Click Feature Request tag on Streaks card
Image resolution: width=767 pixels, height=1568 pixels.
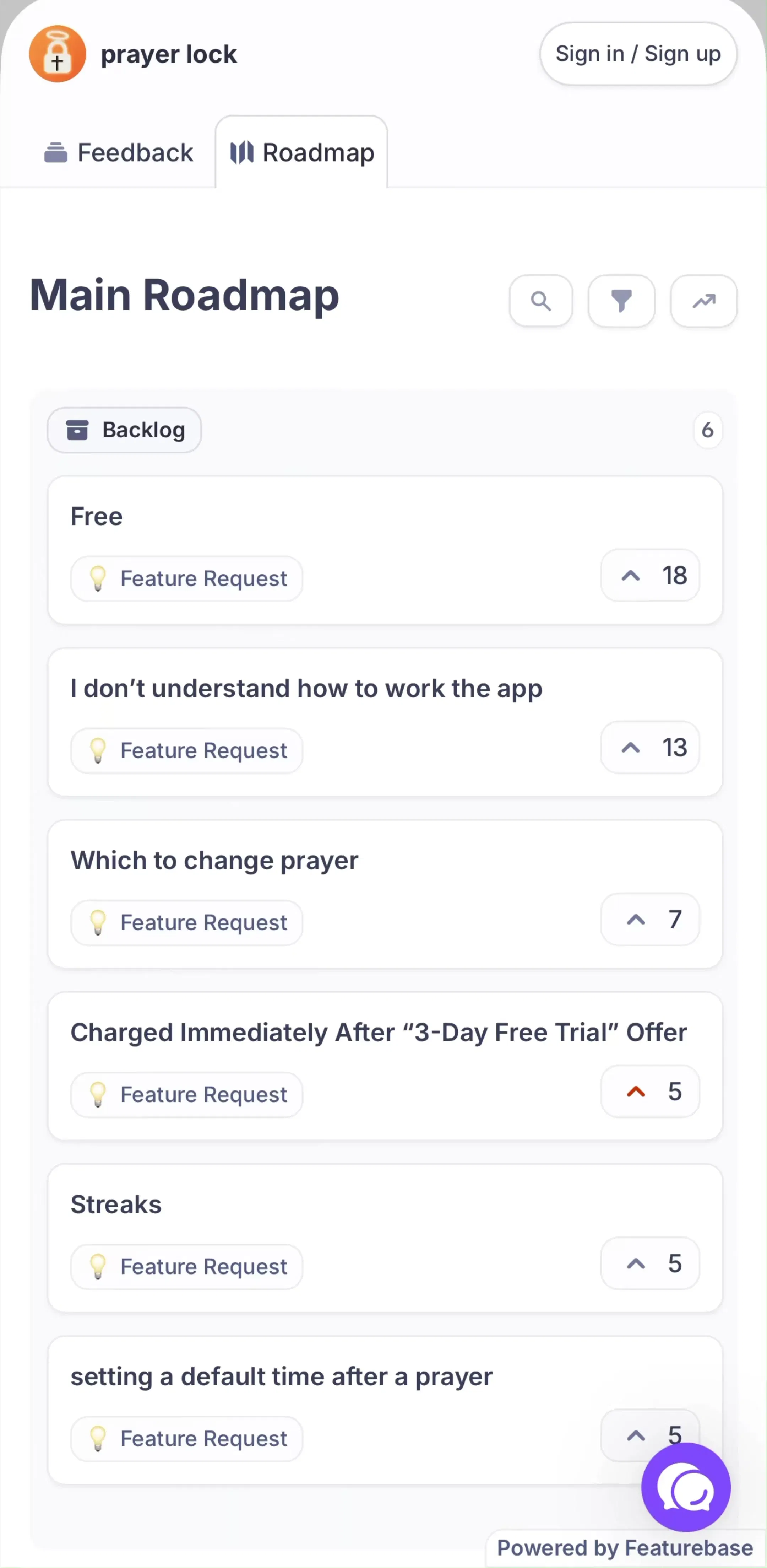click(x=187, y=1267)
